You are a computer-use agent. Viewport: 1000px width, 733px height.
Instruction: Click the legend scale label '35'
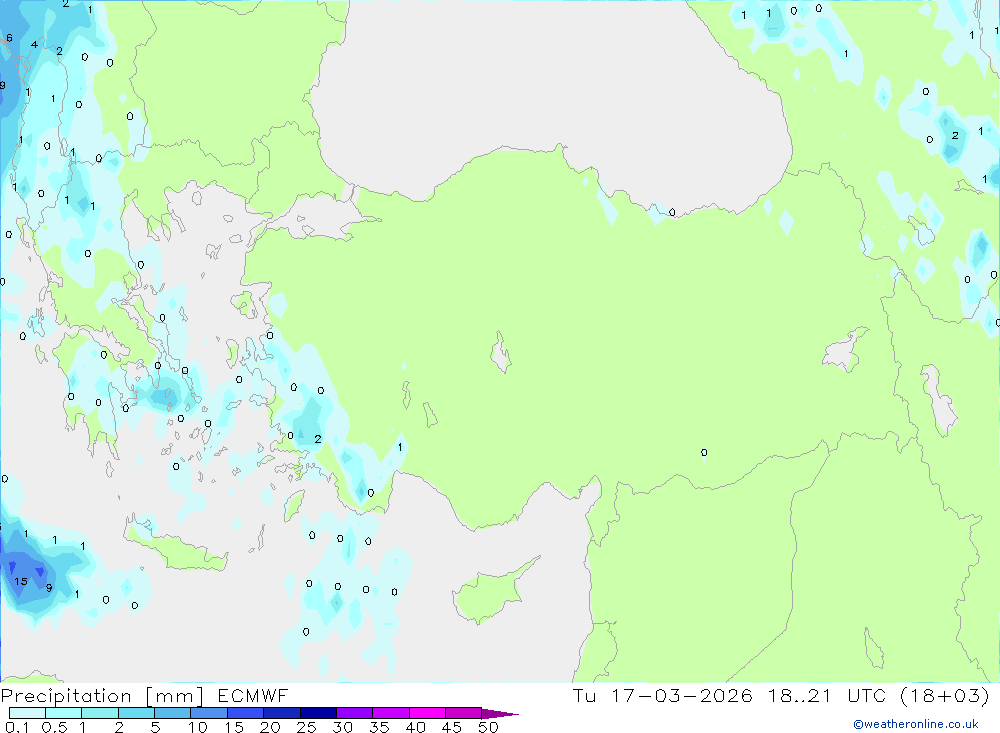tap(379, 727)
